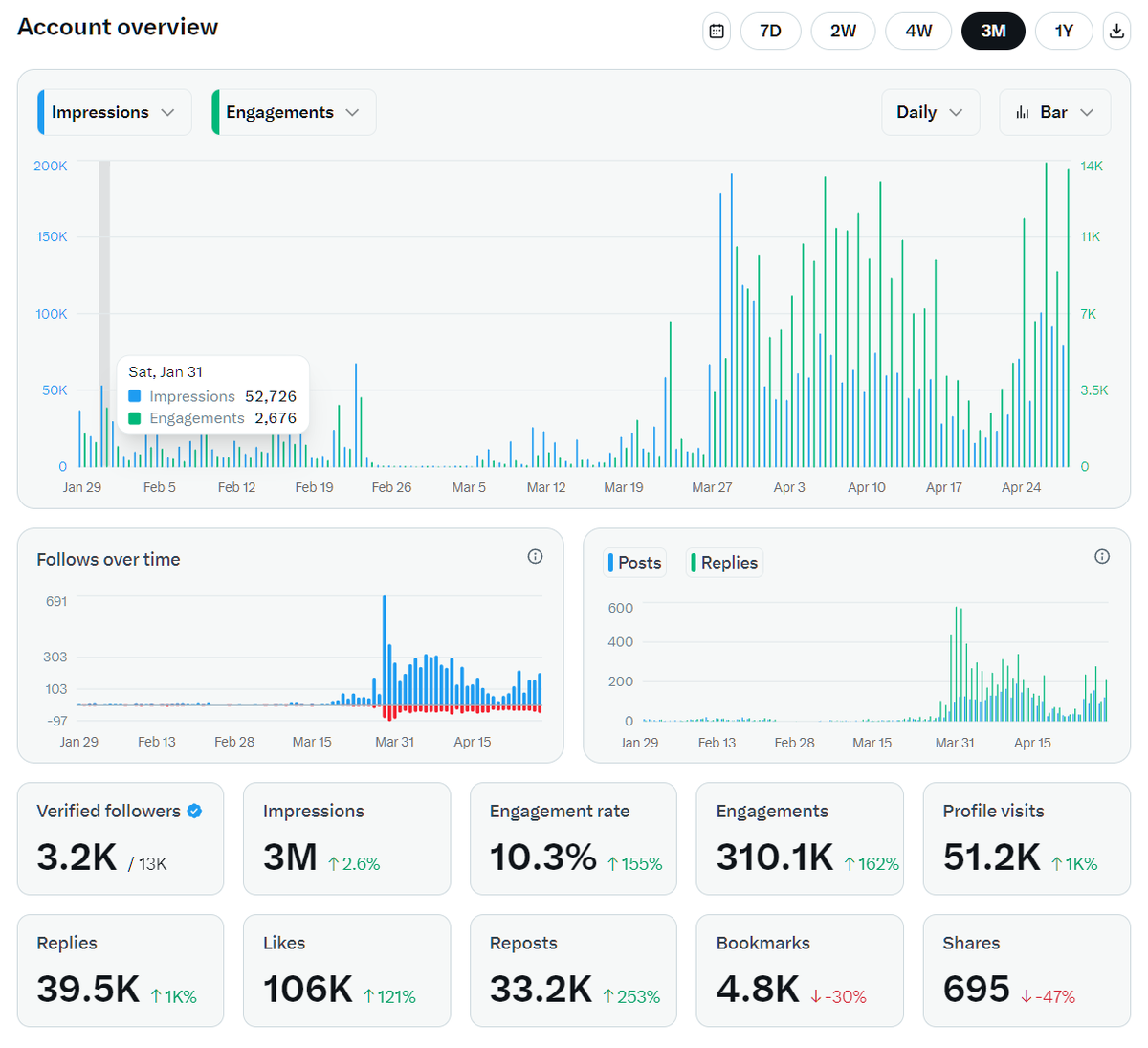Click the 200K impressions axis label
This screenshot has height=1048, width=1148.
(51, 166)
